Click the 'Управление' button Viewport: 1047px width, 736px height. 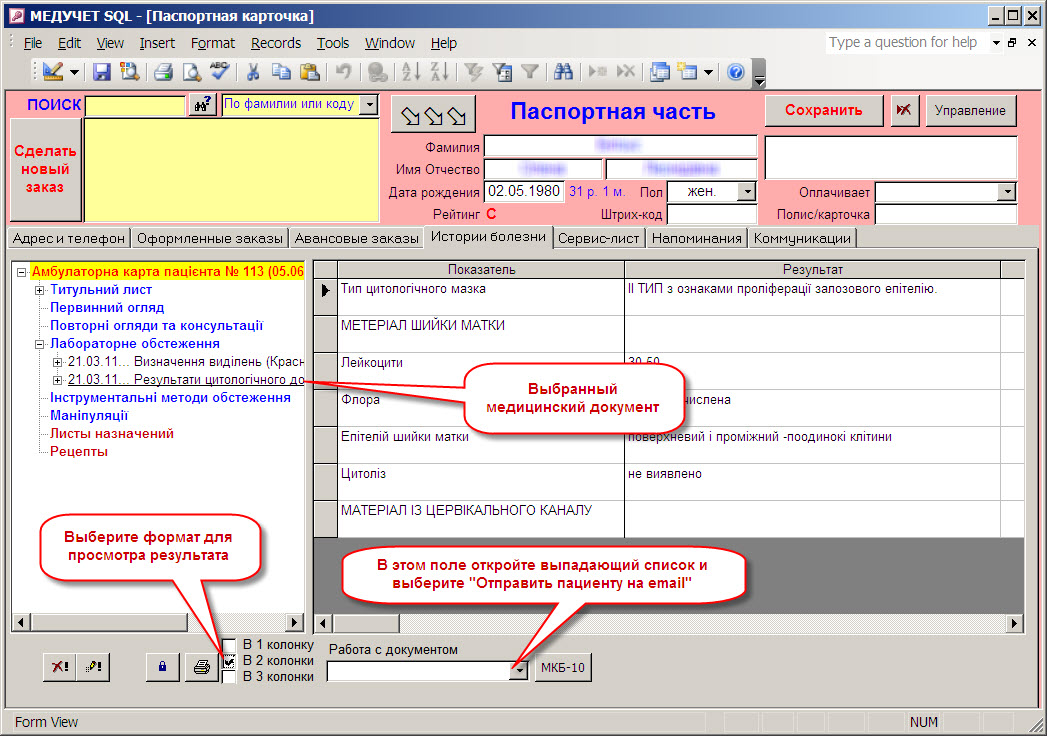(x=970, y=110)
